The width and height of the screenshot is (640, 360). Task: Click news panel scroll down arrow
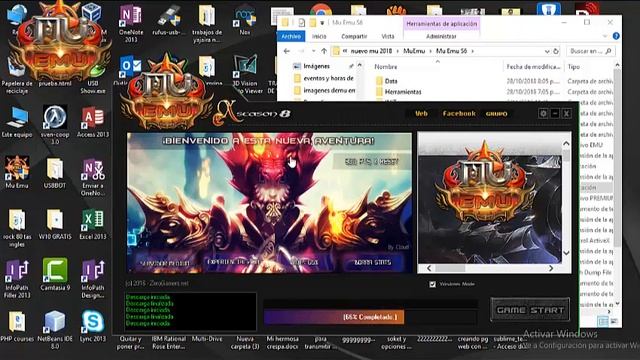[x=566, y=253]
